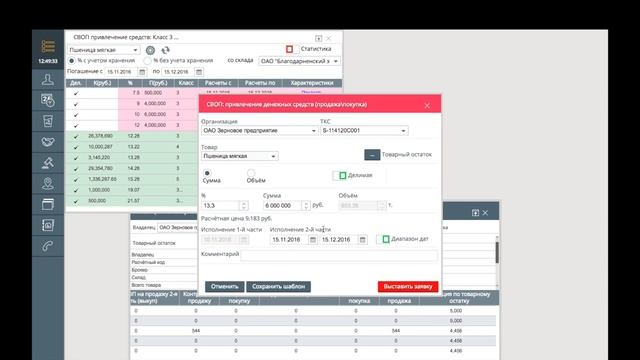Image resolution: width=640 pixels, height=360 pixels.
Task: Expand the ТКС S-114120C001 dropdown
Action: 403,131
